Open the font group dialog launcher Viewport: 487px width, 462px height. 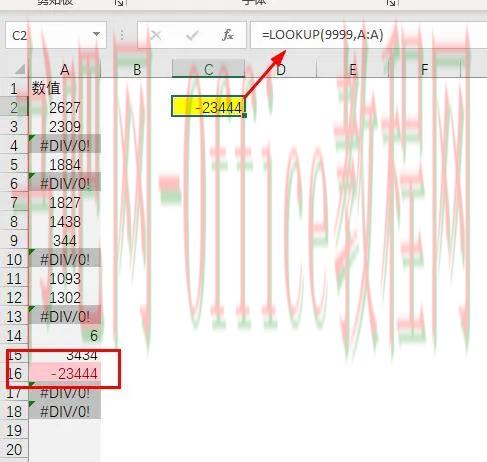tap(391, 3)
